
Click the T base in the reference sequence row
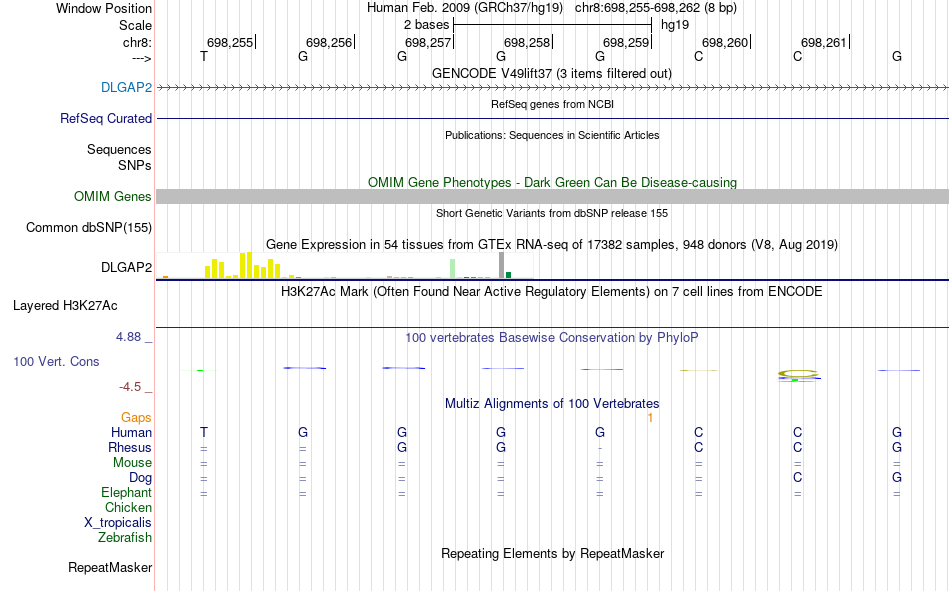click(x=204, y=56)
